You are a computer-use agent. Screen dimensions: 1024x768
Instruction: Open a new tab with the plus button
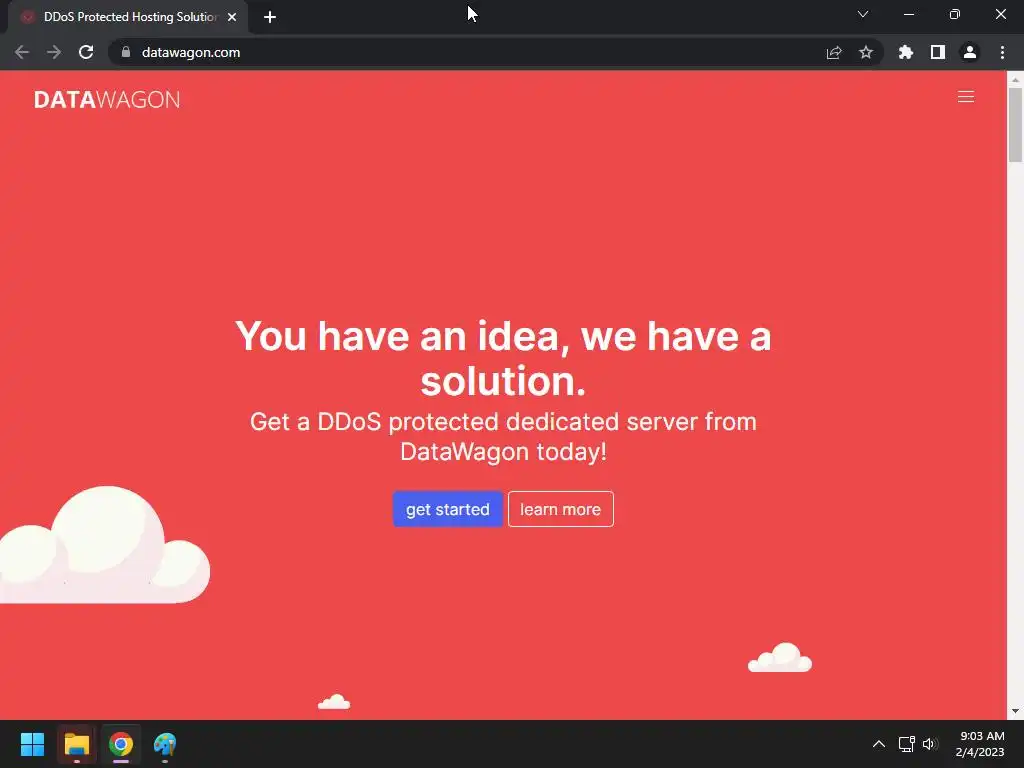pos(270,17)
